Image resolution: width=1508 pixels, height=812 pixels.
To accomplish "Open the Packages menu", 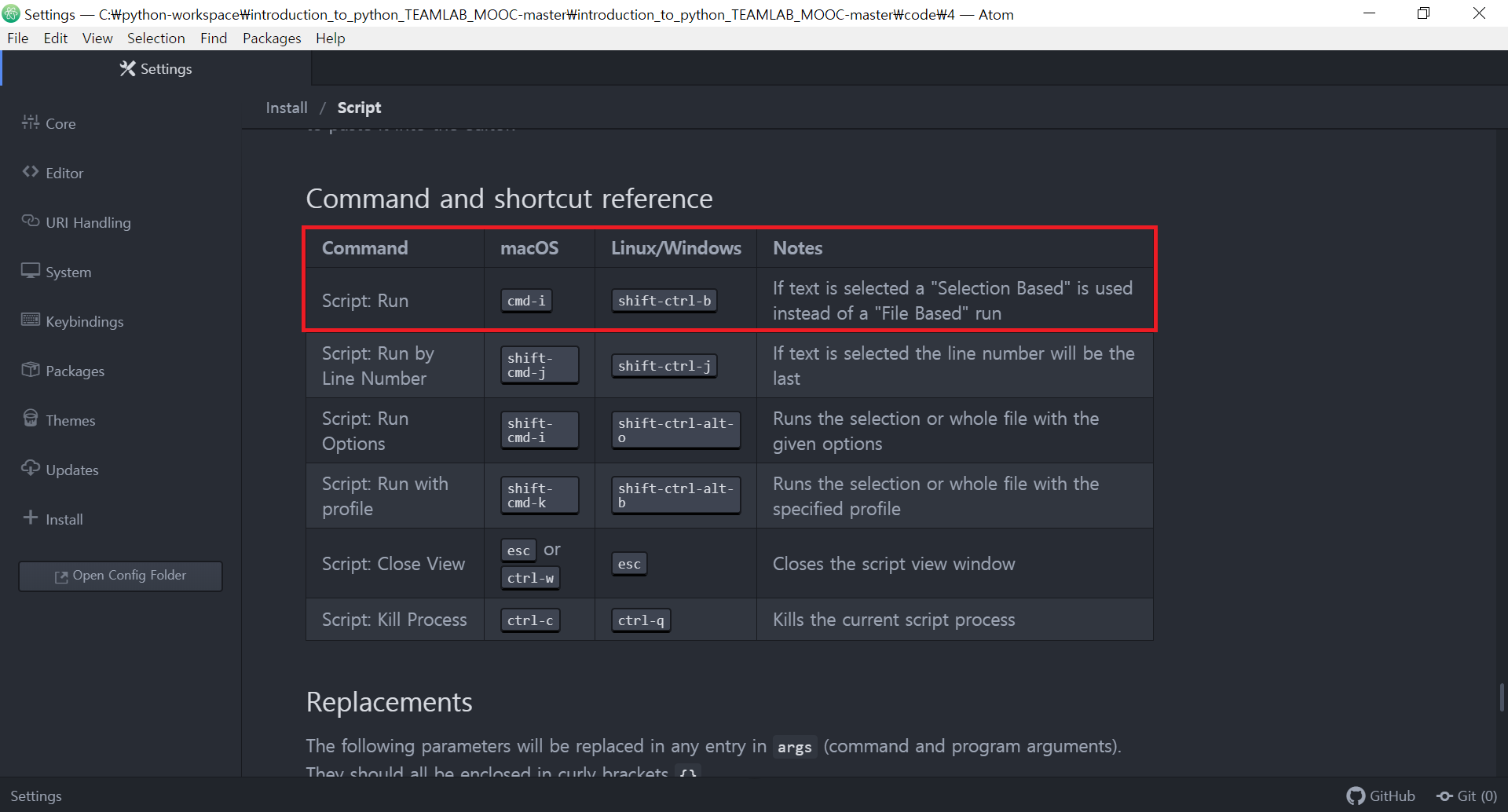I will [x=272, y=38].
